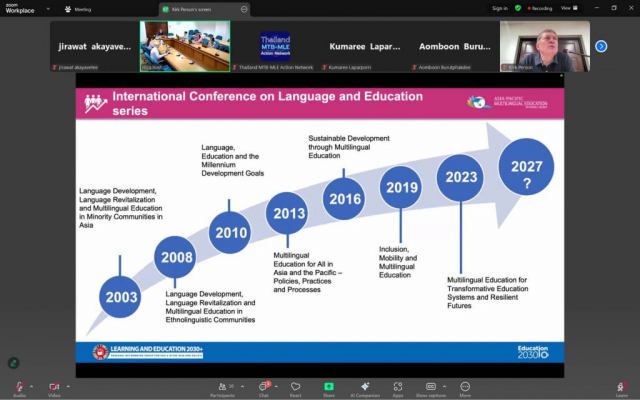The height and width of the screenshot is (400, 640).
Task: Show next participants with the right arrow
Action: (601, 46)
